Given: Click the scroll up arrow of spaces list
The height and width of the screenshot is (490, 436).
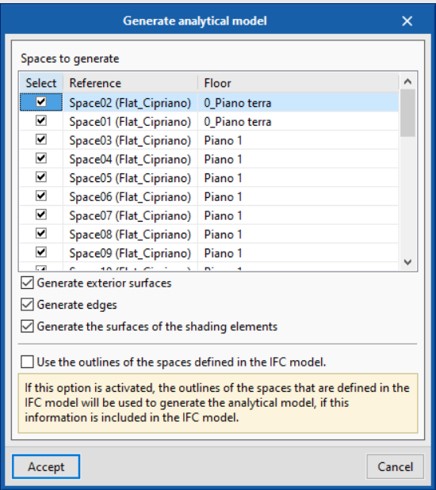Looking at the screenshot, I should (x=408, y=82).
